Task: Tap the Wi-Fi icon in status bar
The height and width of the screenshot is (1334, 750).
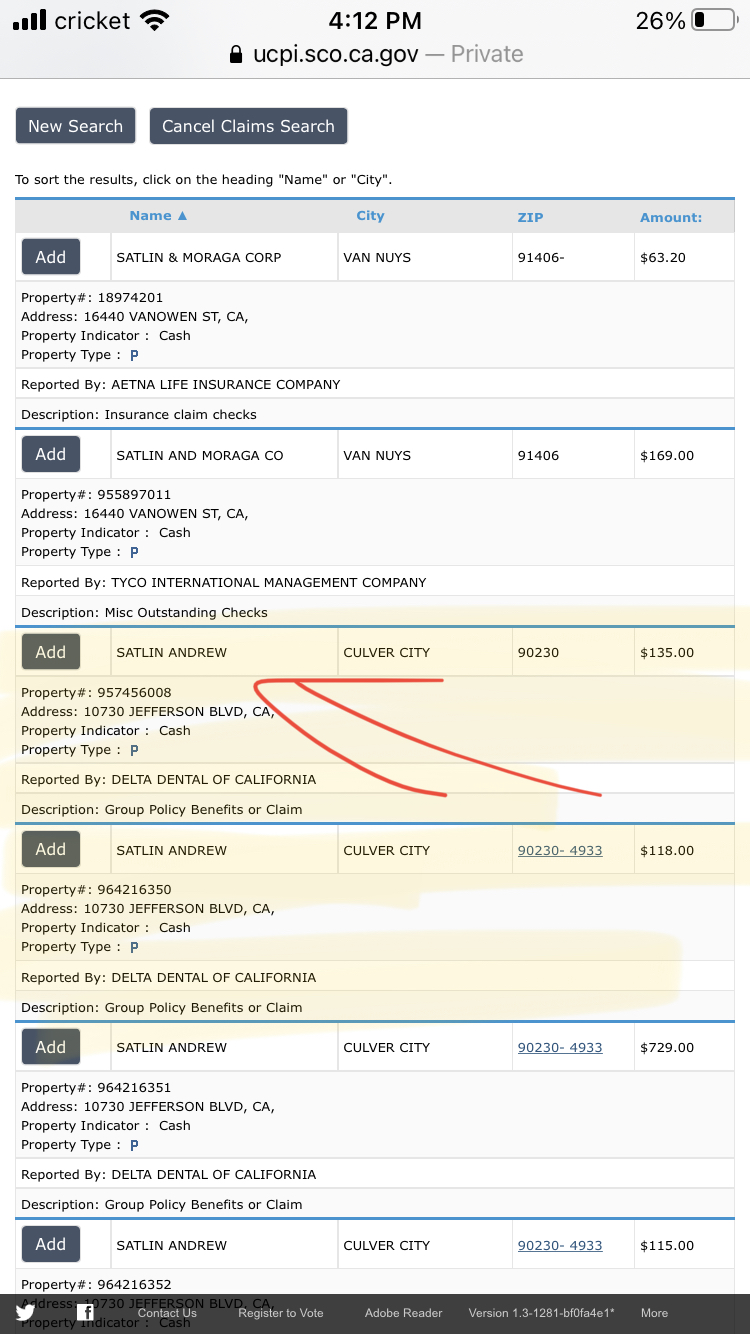Action: coord(155,20)
